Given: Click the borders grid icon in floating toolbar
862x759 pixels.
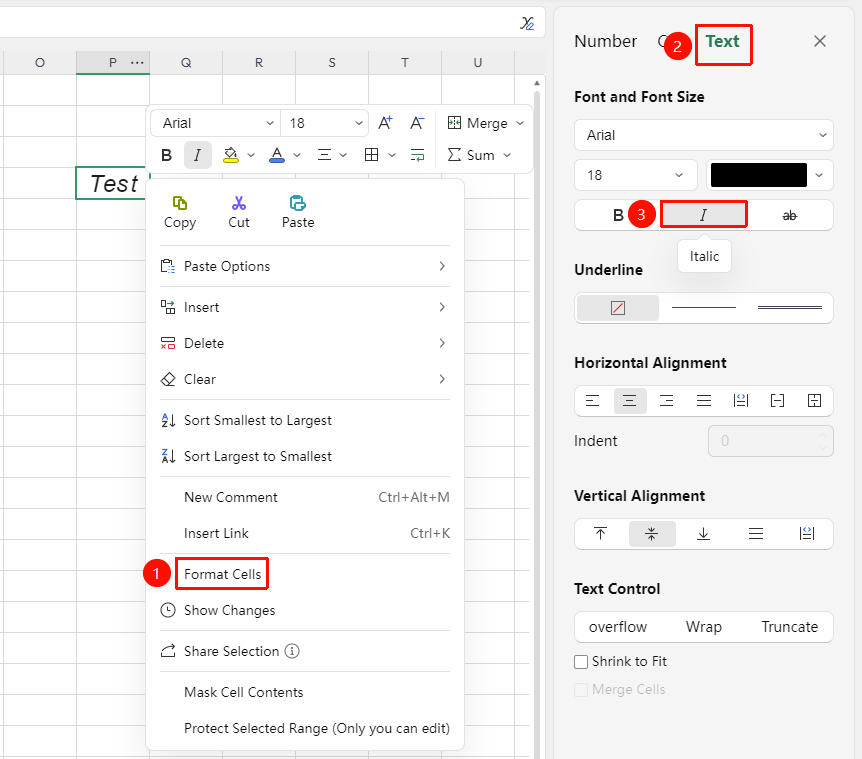Looking at the screenshot, I should click(x=372, y=155).
